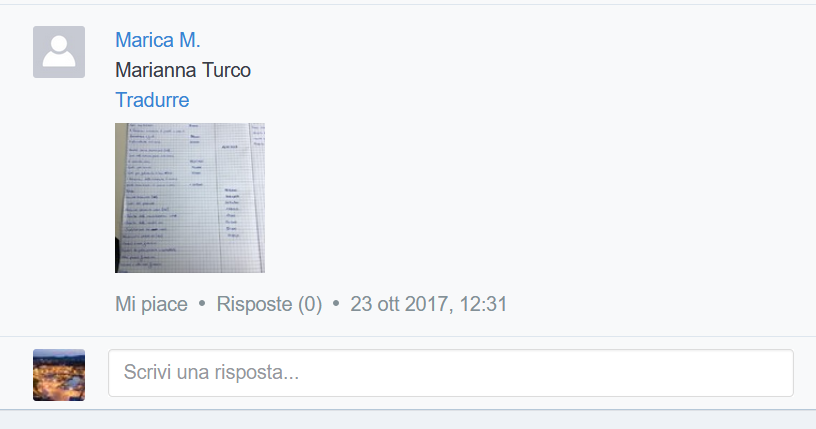This screenshot has height=429, width=816.
Task: Click Marica M.'s default avatar icon
Action: click(59, 52)
